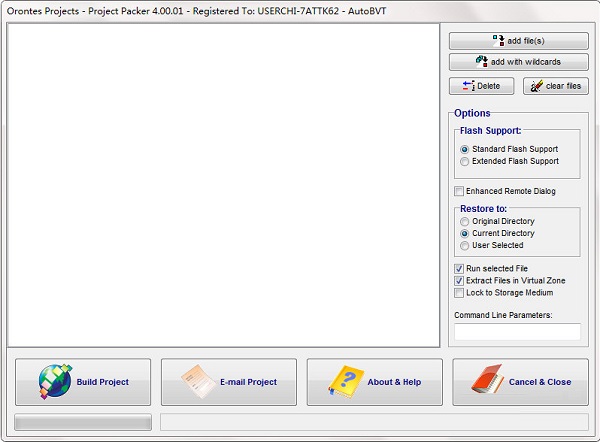The height and width of the screenshot is (442, 600).
Task: Click the clear files button
Action: (556, 86)
